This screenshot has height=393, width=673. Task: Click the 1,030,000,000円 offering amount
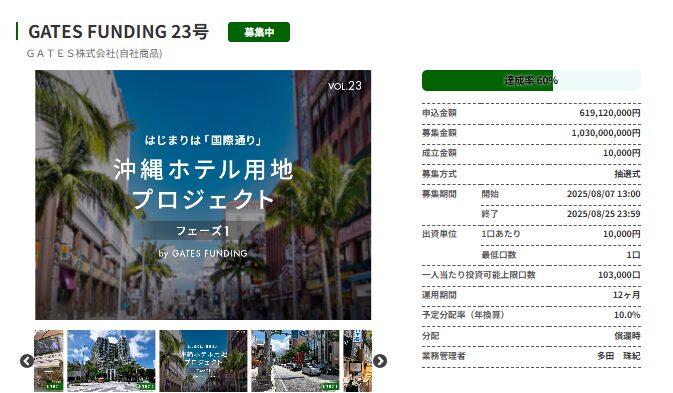coord(606,133)
